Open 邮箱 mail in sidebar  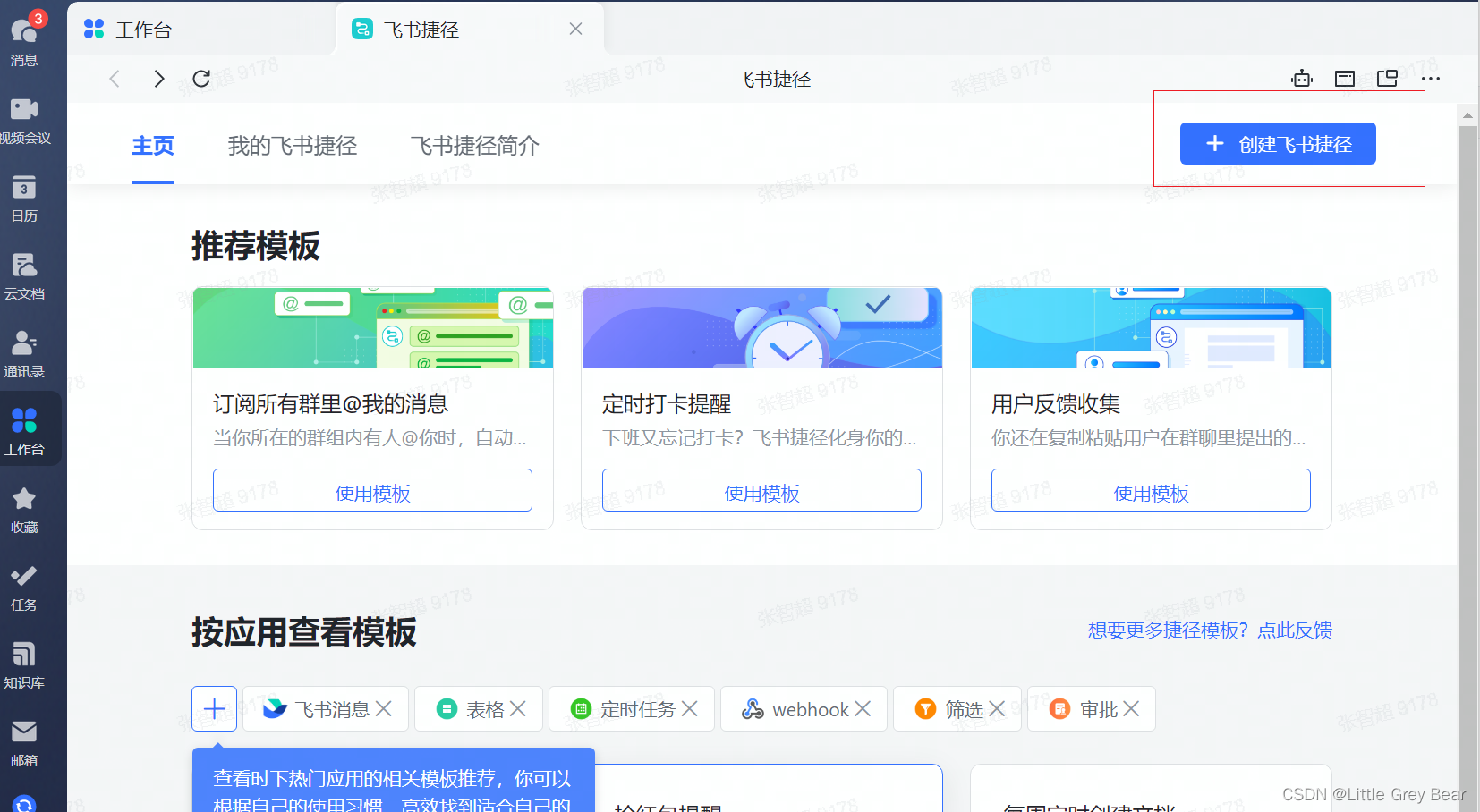coord(24,742)
